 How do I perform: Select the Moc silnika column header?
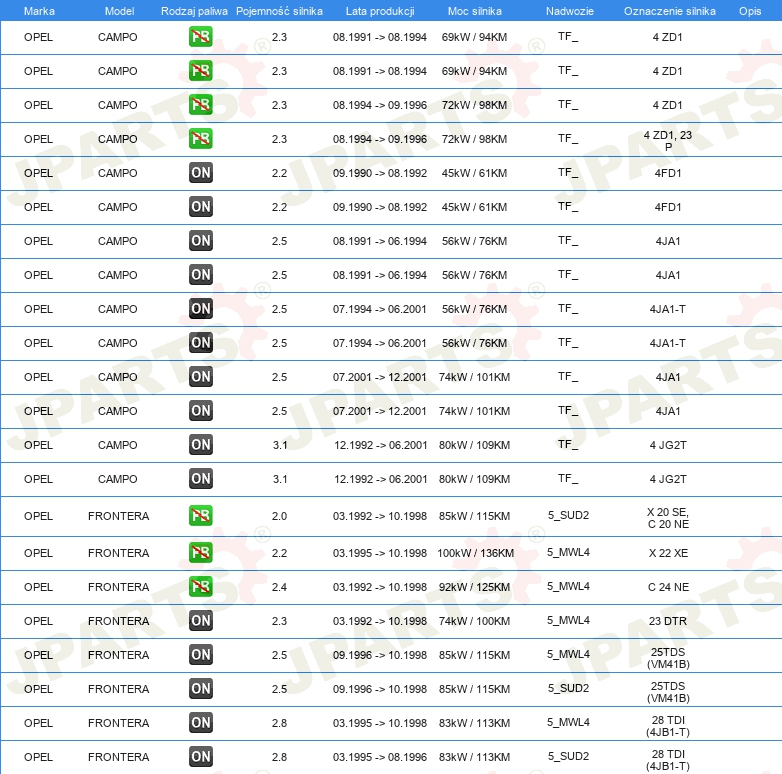[x=475, y=11]
